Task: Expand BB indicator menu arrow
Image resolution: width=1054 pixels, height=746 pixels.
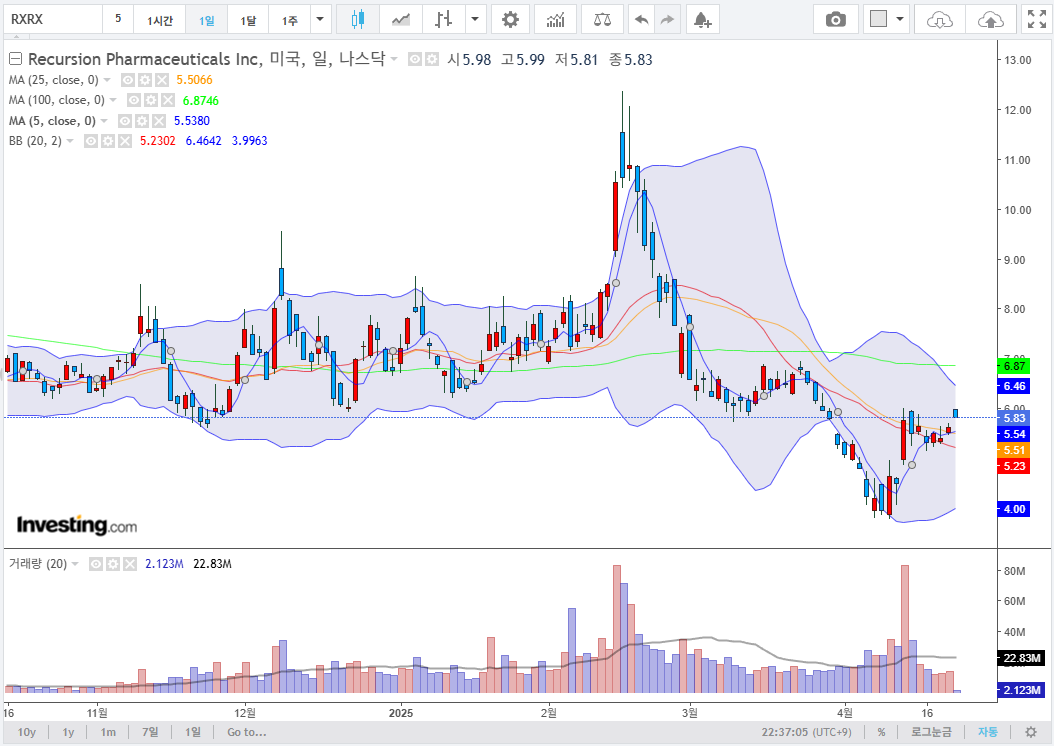Action: 70,141
